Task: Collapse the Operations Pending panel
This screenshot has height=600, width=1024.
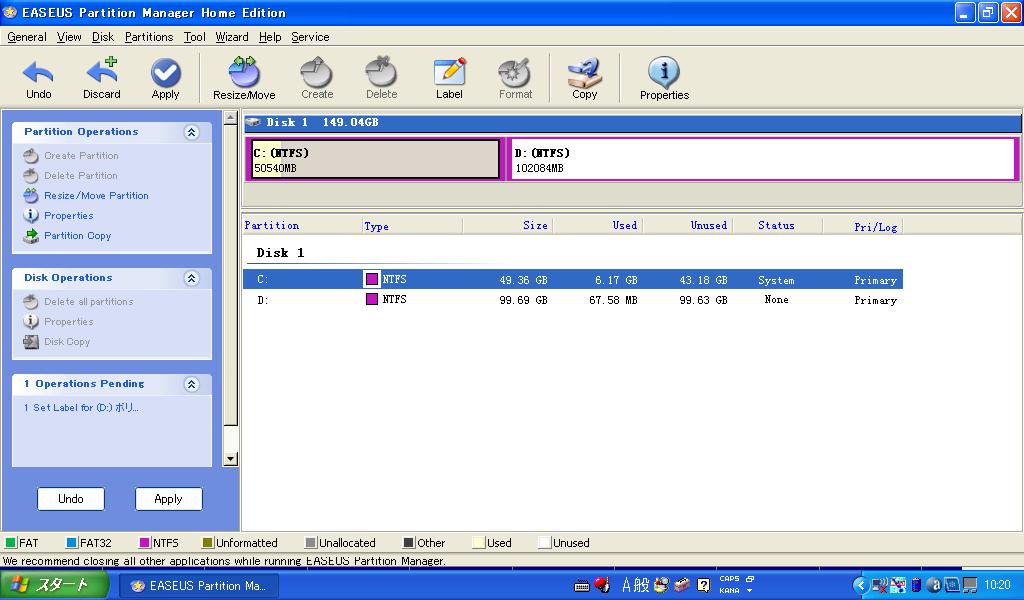Action: (191, 385)
